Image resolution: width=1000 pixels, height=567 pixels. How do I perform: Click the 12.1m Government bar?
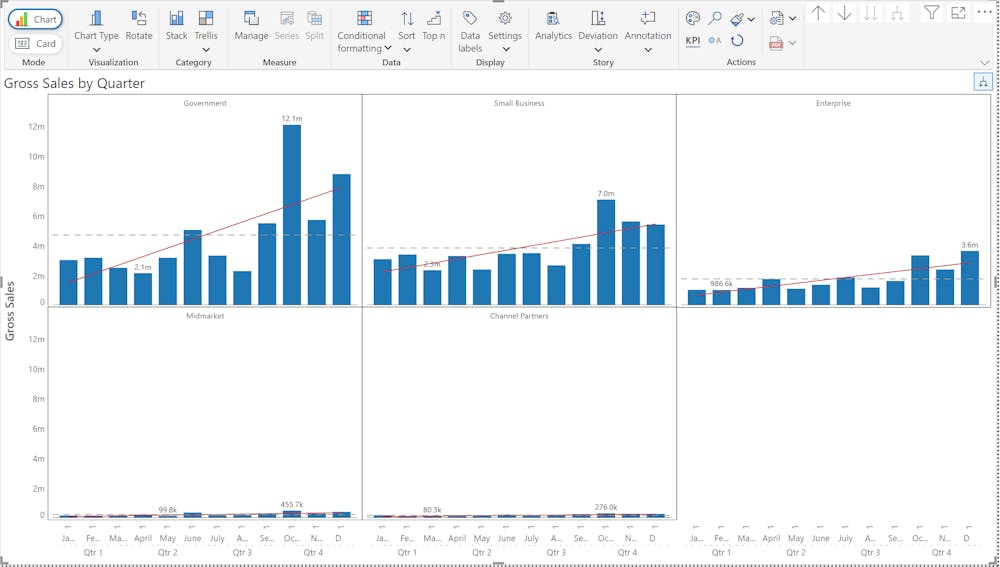click(x=292, y=215)
